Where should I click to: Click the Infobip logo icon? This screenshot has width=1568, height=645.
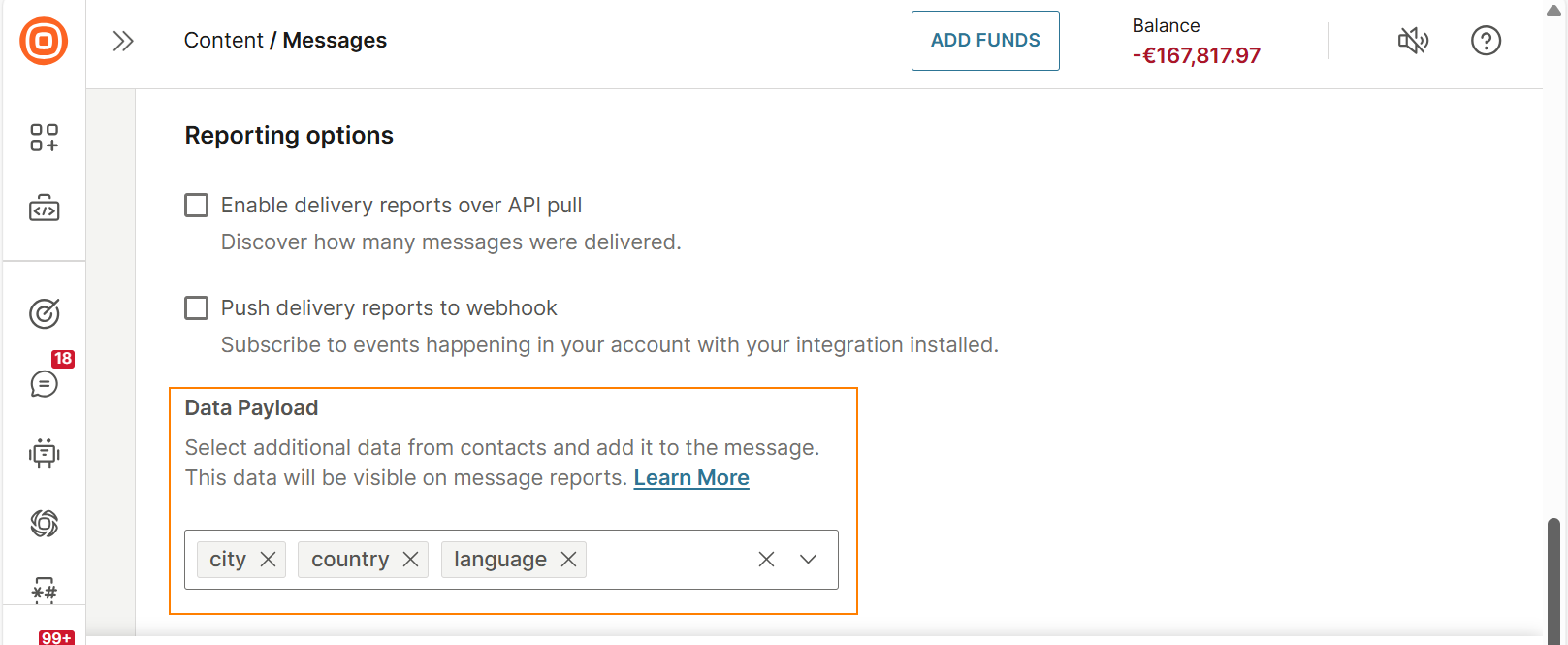tap(44, 41)
